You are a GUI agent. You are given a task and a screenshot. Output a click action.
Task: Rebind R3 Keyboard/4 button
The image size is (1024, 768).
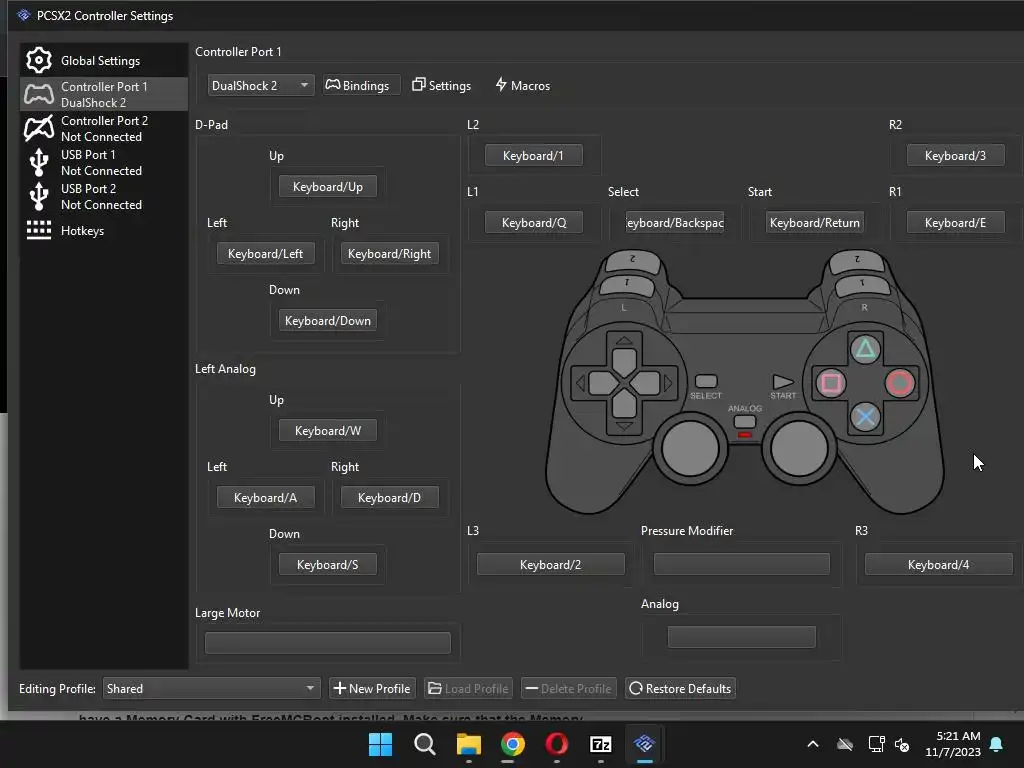938,564
